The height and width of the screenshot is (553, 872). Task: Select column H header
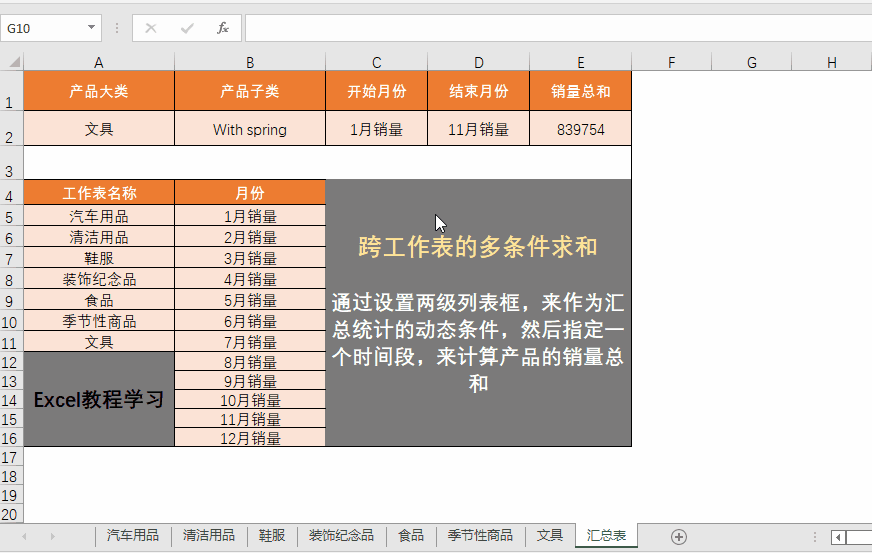[832, 62]
